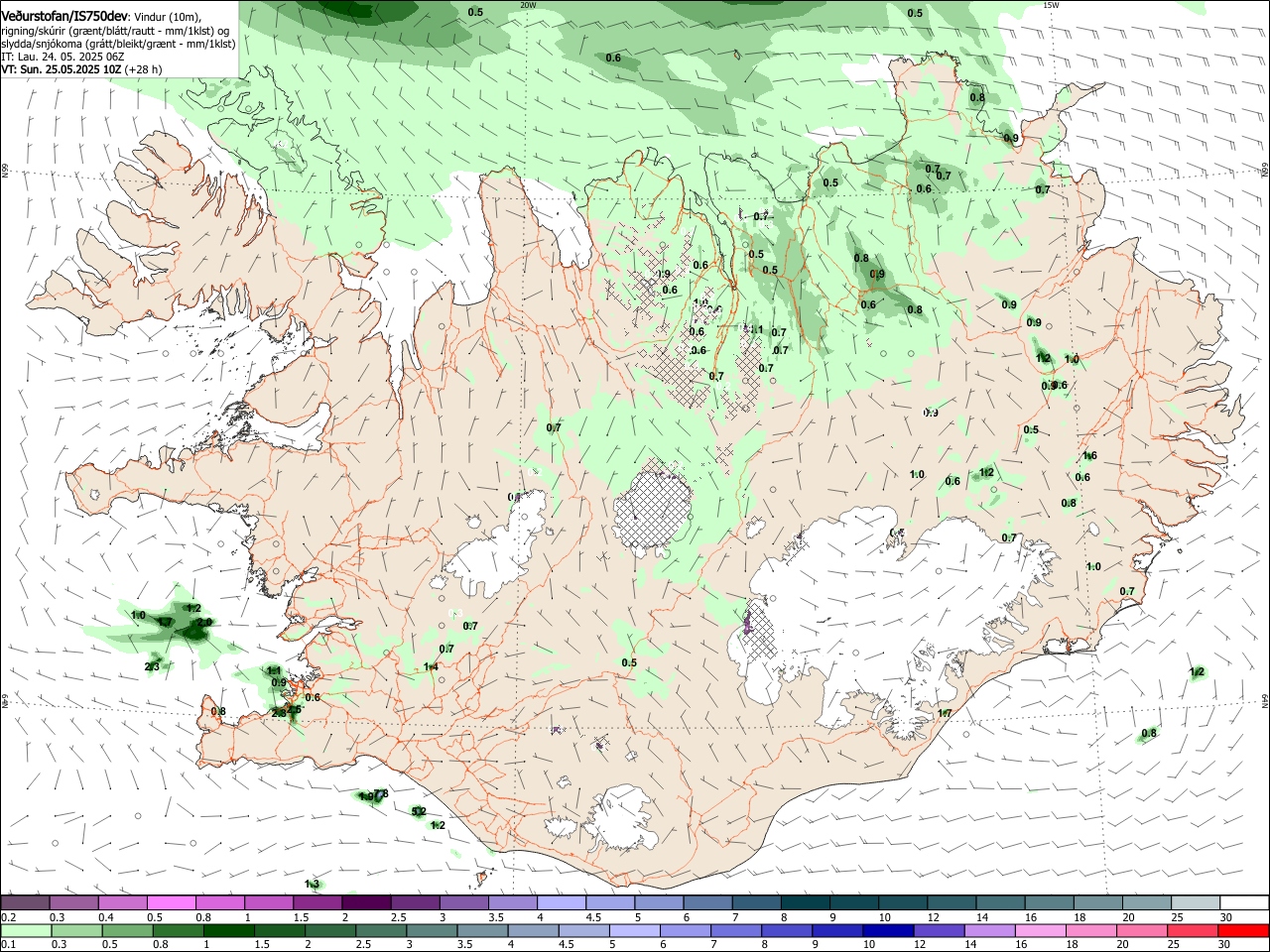This screenshot has height=952, width=1270.
Task: Select the lower-row green swatch labeled 0.8
Action: [178, 931]
